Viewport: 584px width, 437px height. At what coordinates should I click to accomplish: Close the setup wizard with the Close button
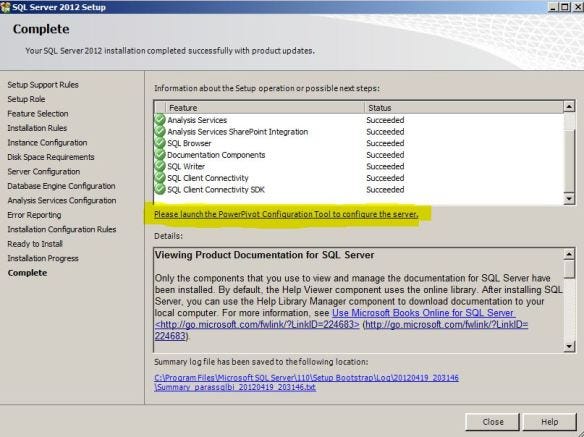tap(492, 422)
